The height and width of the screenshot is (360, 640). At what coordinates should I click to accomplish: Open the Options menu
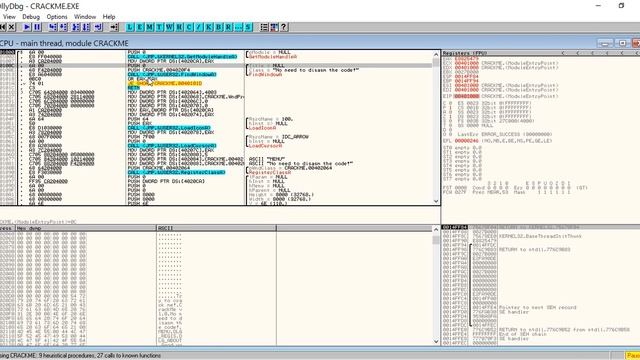click(57, 17)
